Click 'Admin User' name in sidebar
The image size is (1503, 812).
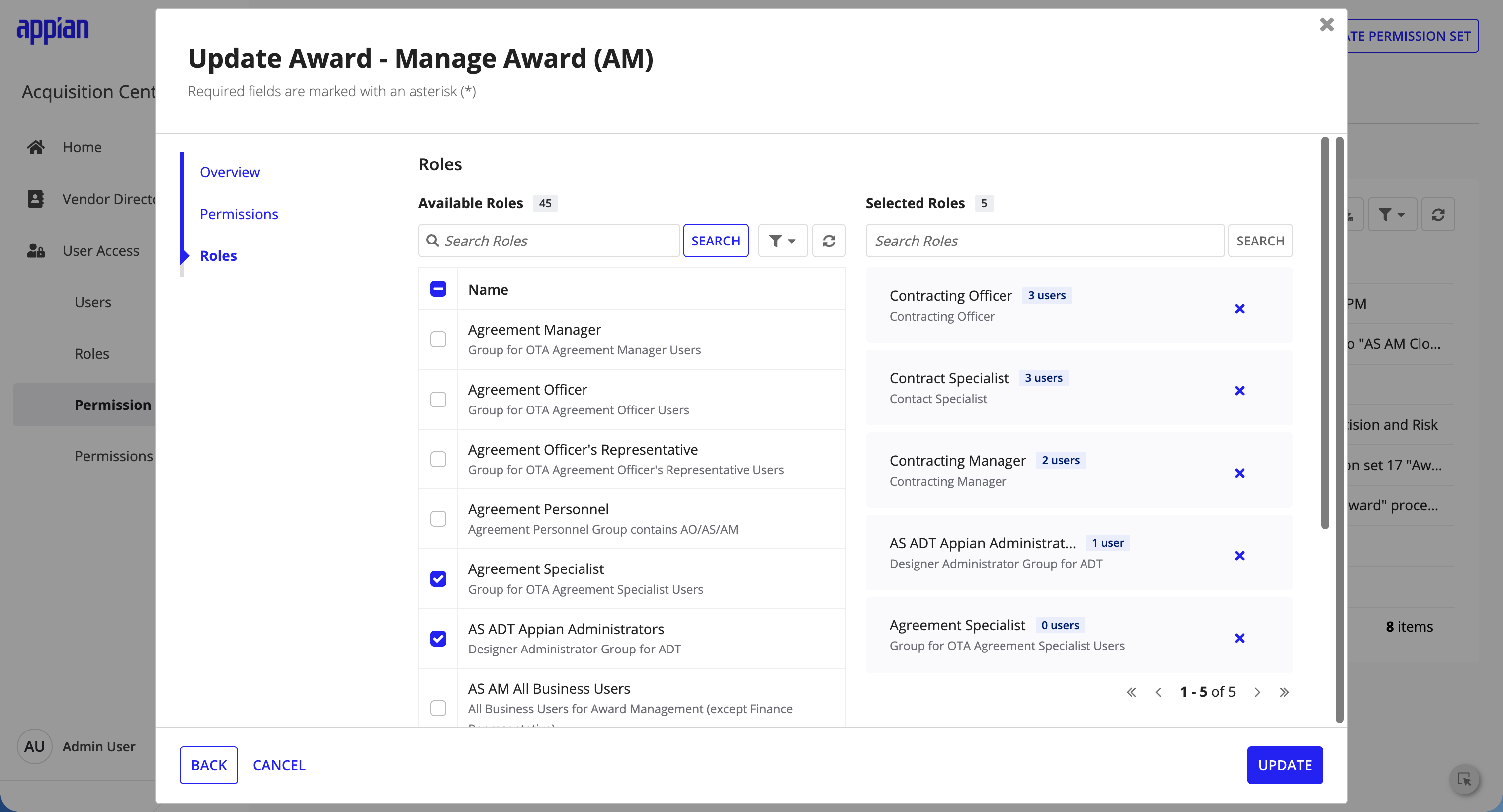(98, 747)
